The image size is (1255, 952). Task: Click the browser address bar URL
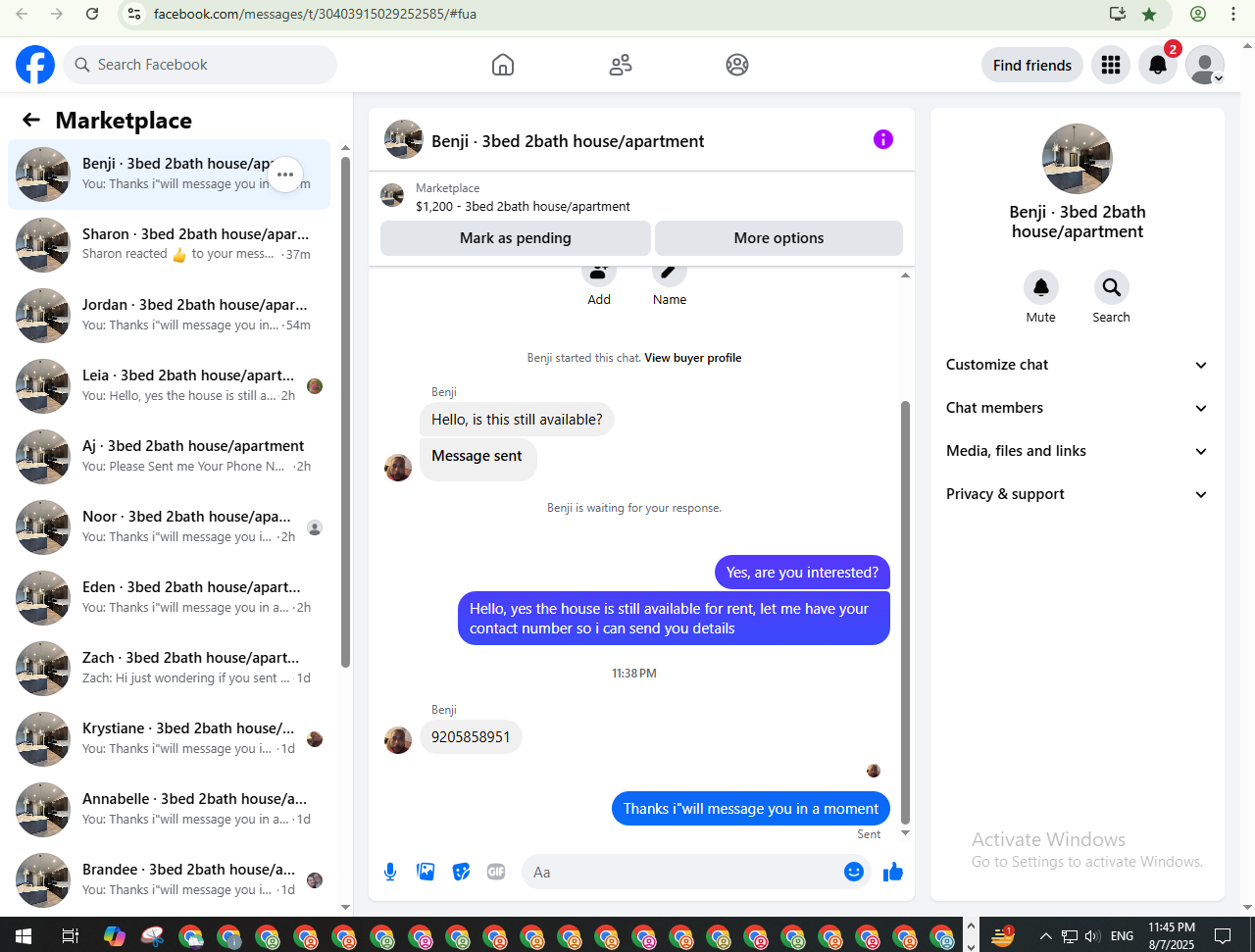coord(315,14)
